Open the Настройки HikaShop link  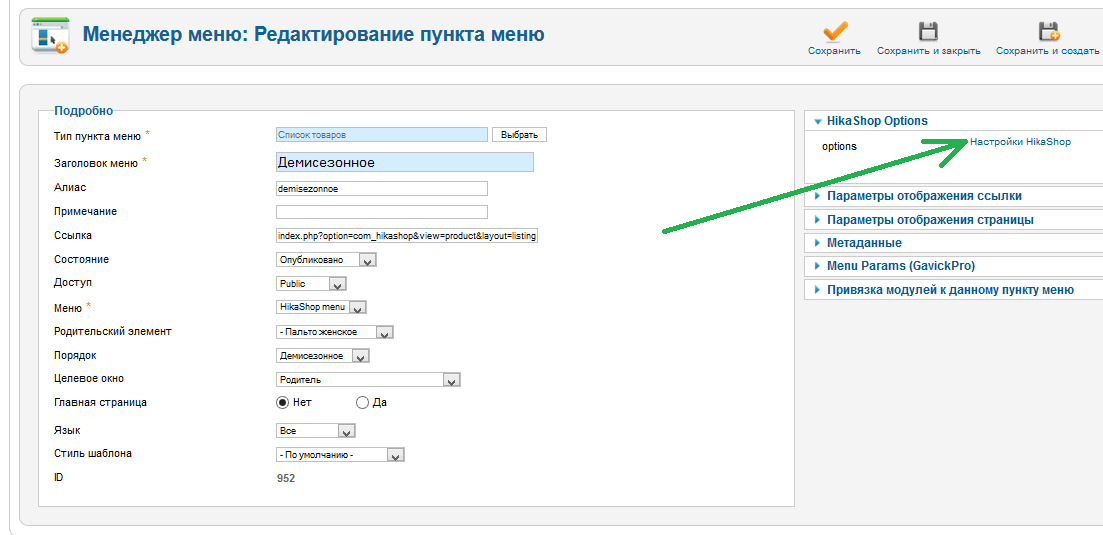tap(1020, 142)
